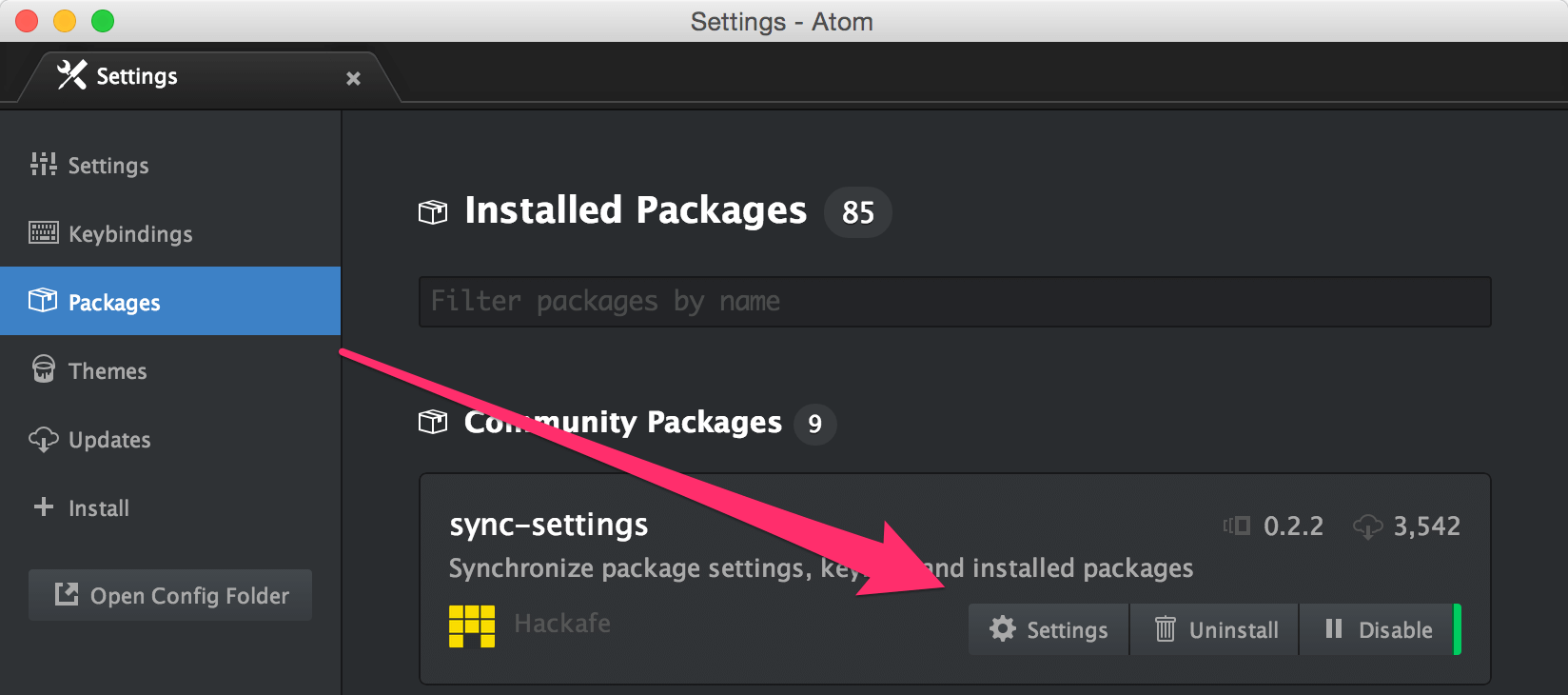
Task: Switch to the Themes section
Action: pyautogui.click(x=108, y=371)
